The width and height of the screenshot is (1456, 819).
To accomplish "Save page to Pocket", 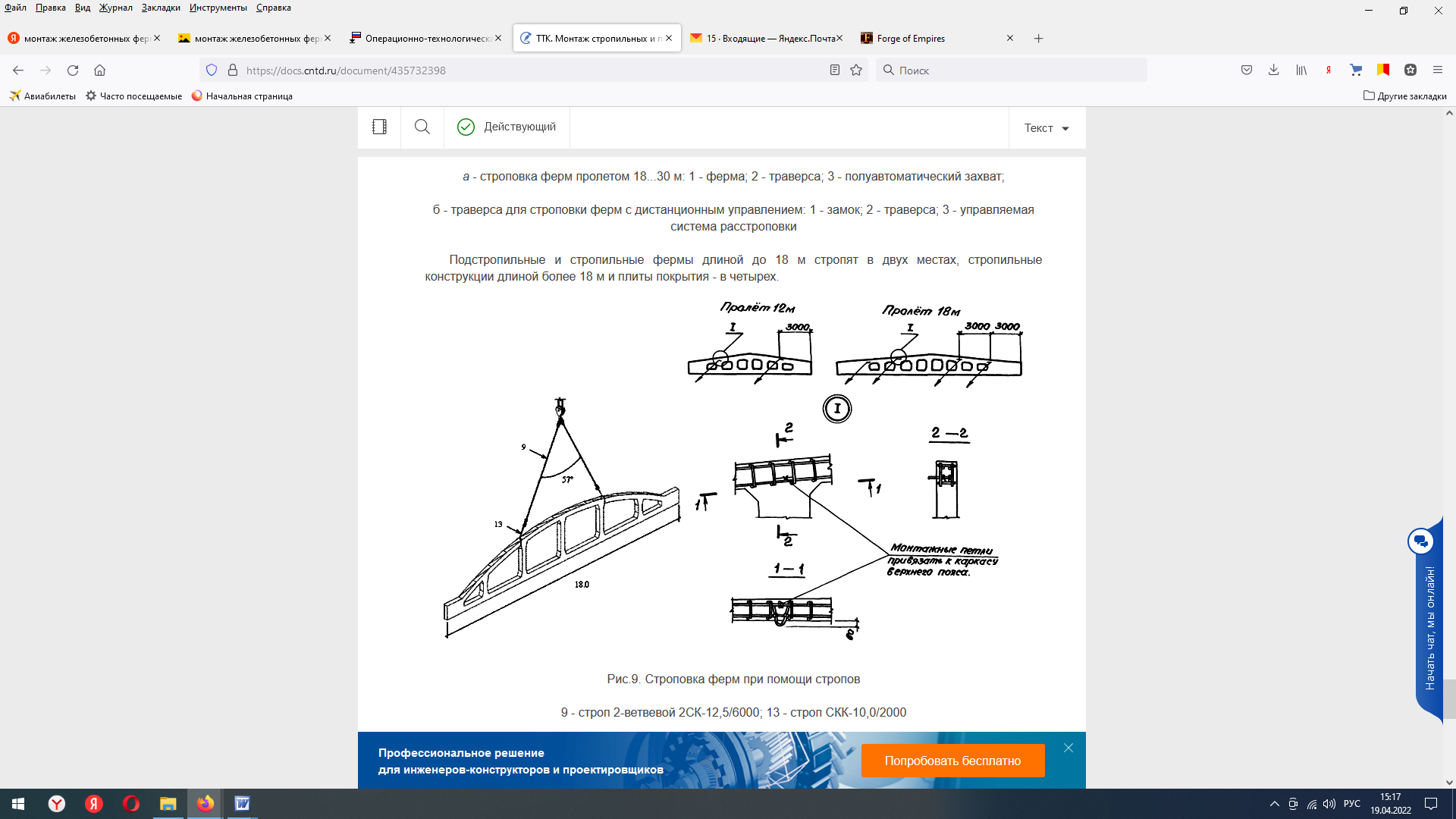I will pyautogui.click(x=1247, y=70).
